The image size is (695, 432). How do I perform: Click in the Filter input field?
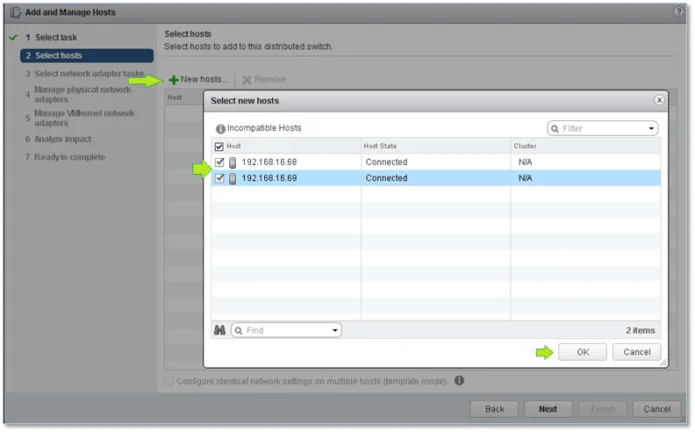(603, 129)
